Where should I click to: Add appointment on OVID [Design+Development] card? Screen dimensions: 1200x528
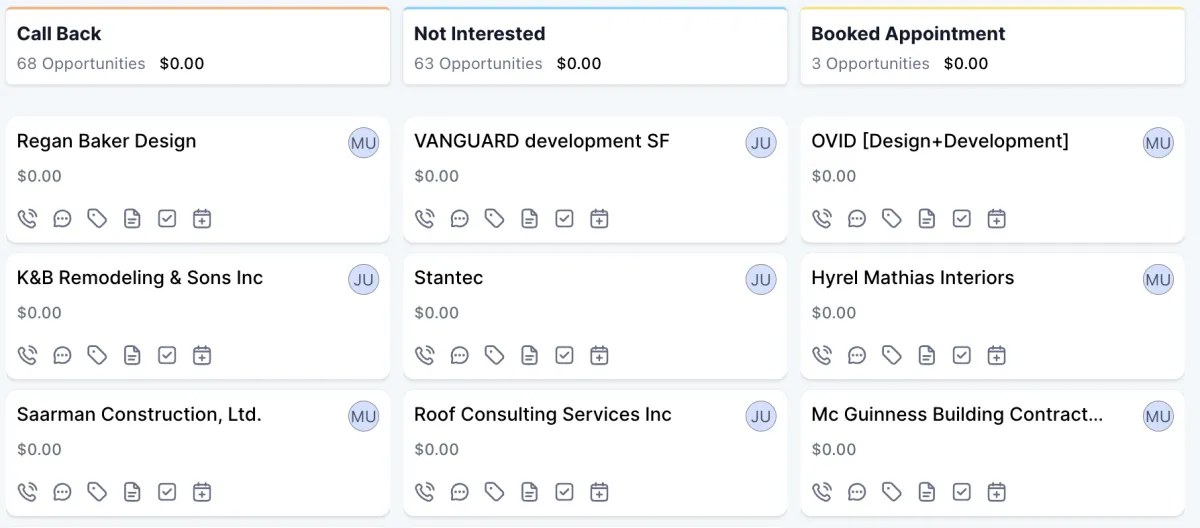996,218
